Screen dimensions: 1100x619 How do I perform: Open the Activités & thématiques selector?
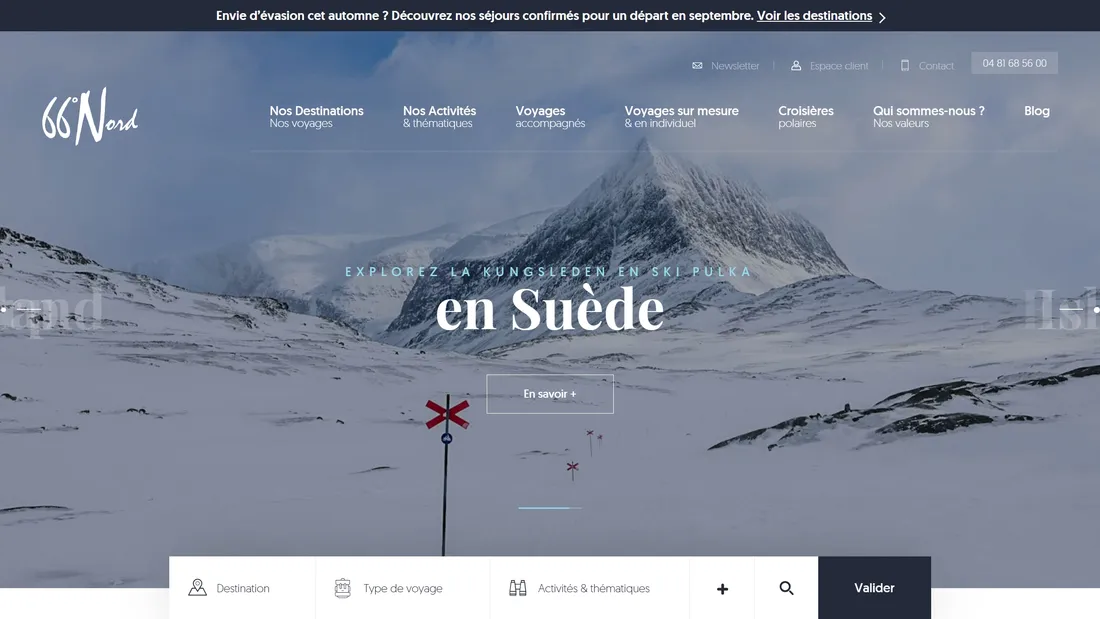(x=589, y=588)
